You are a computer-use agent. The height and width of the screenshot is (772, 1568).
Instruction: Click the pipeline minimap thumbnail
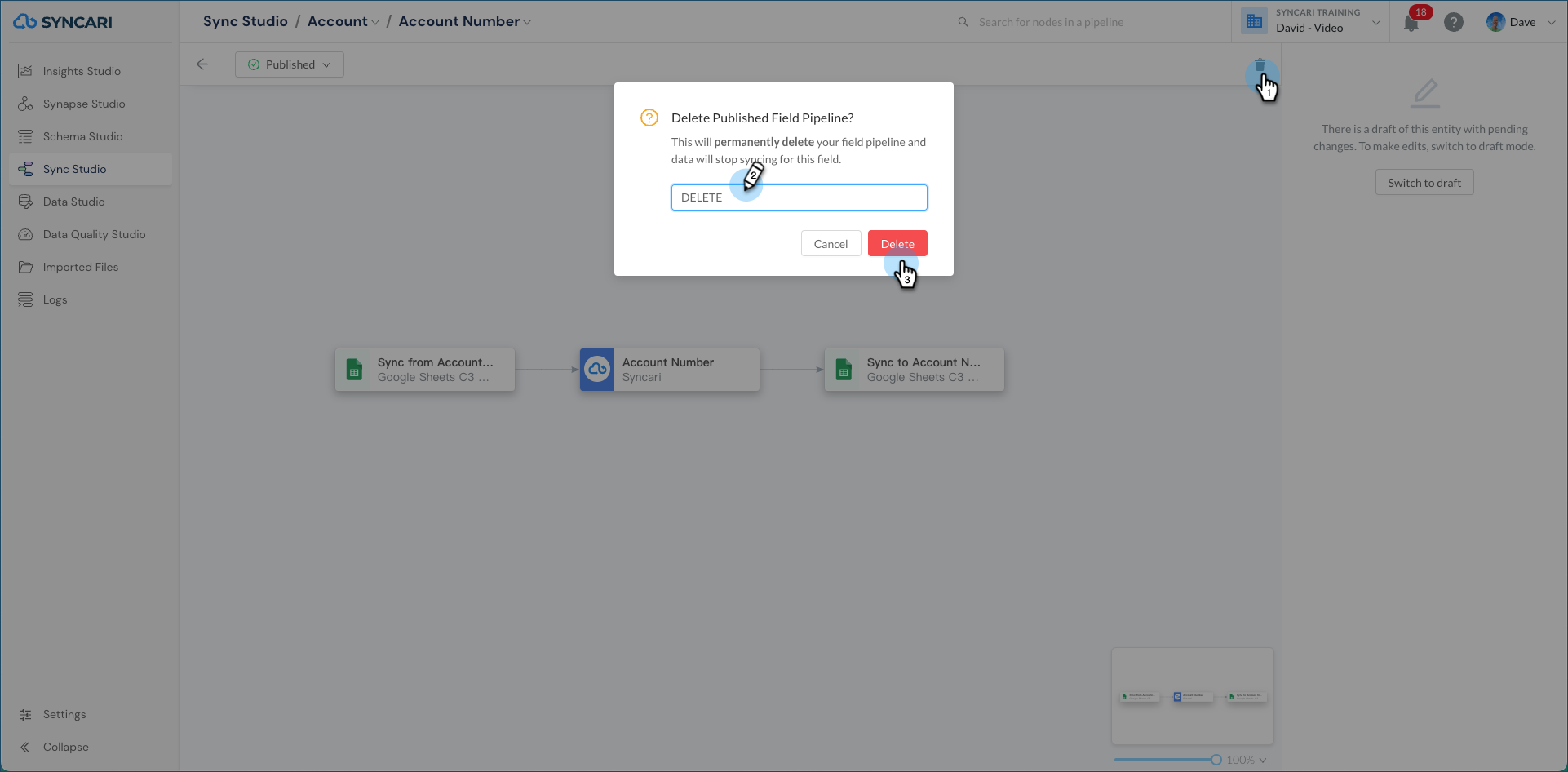[1193, 696]
